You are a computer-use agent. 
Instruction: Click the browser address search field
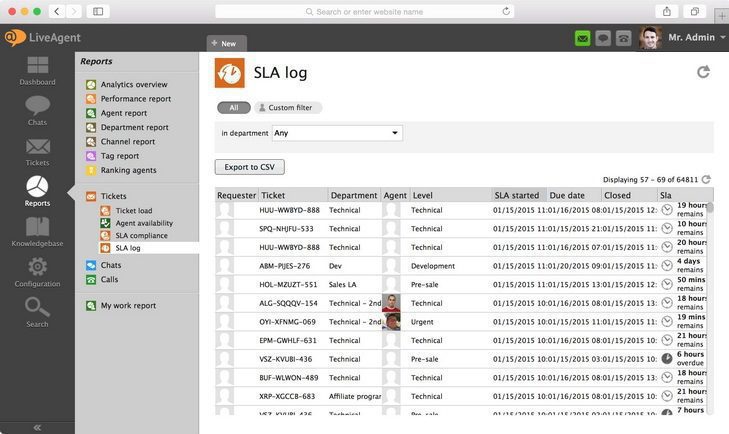tap(364, 11)
